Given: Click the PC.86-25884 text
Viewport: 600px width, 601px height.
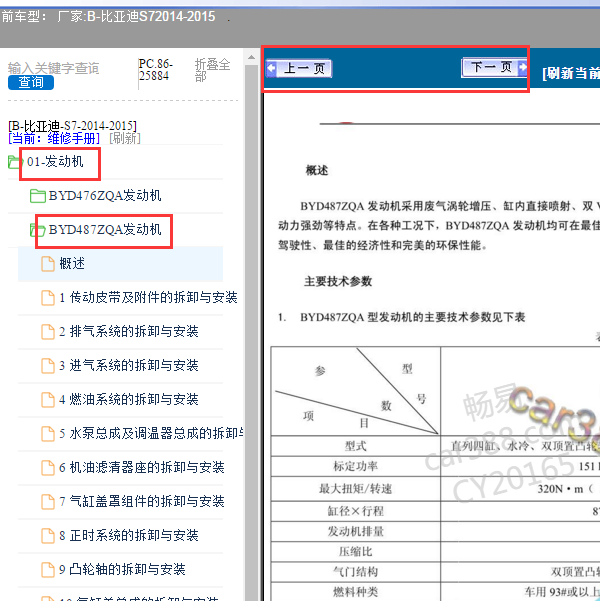Looking at the screenshot, I should 156,70.
